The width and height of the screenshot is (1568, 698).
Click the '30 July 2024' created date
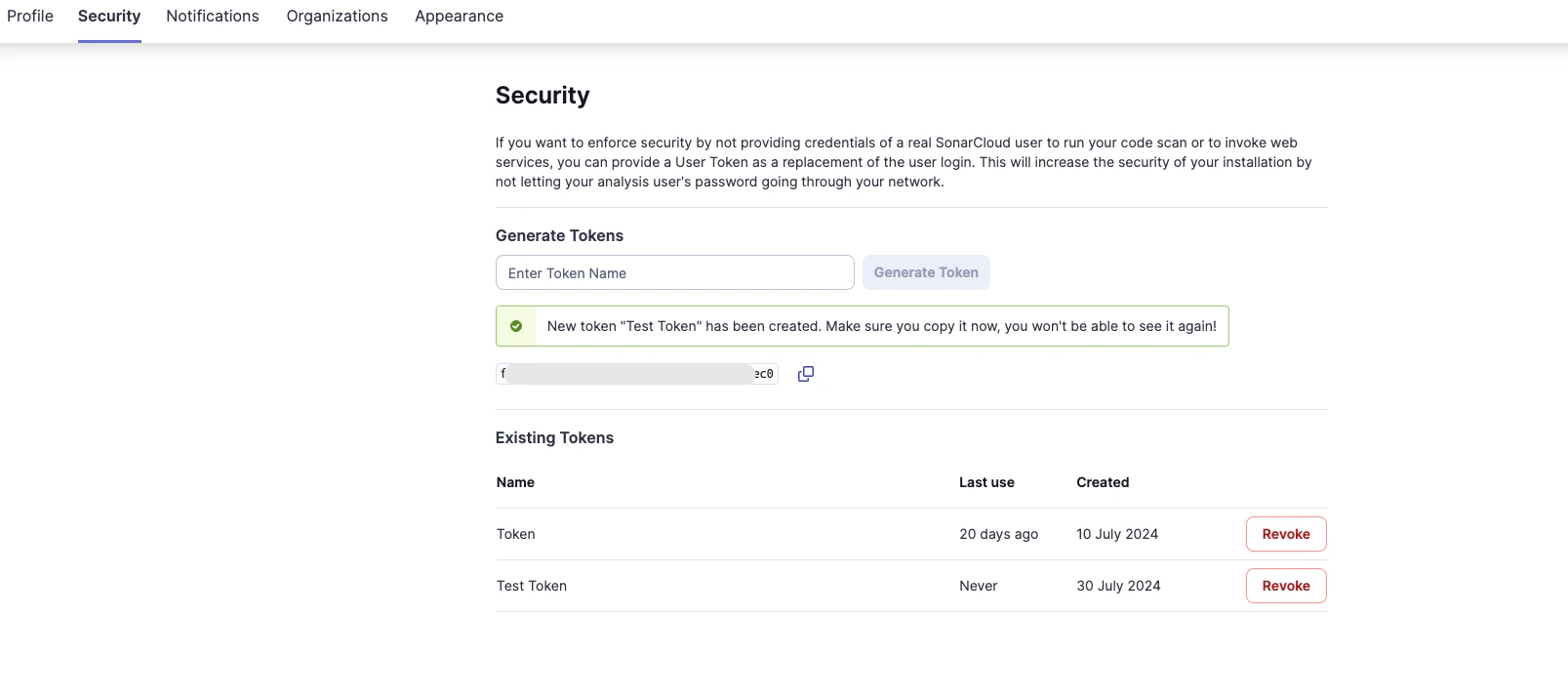tap(1118, 586)
